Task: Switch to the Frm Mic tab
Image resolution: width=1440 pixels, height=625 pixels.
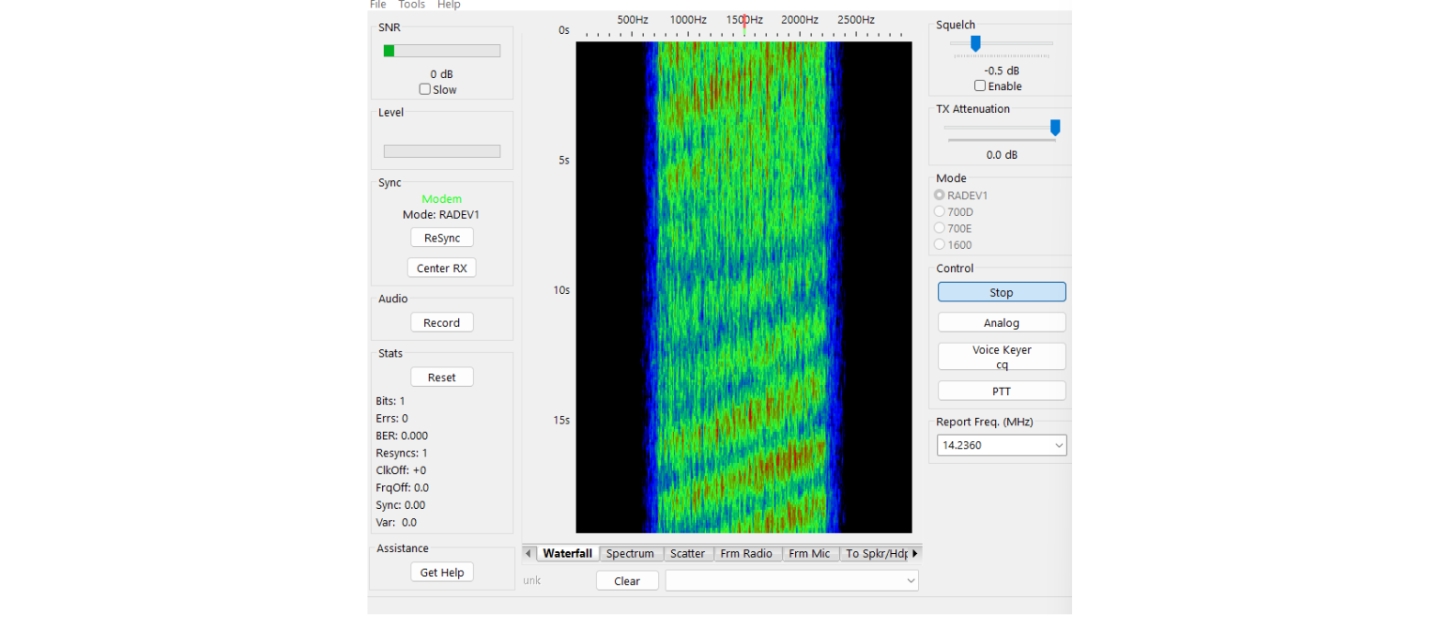Action: [809, 553]
